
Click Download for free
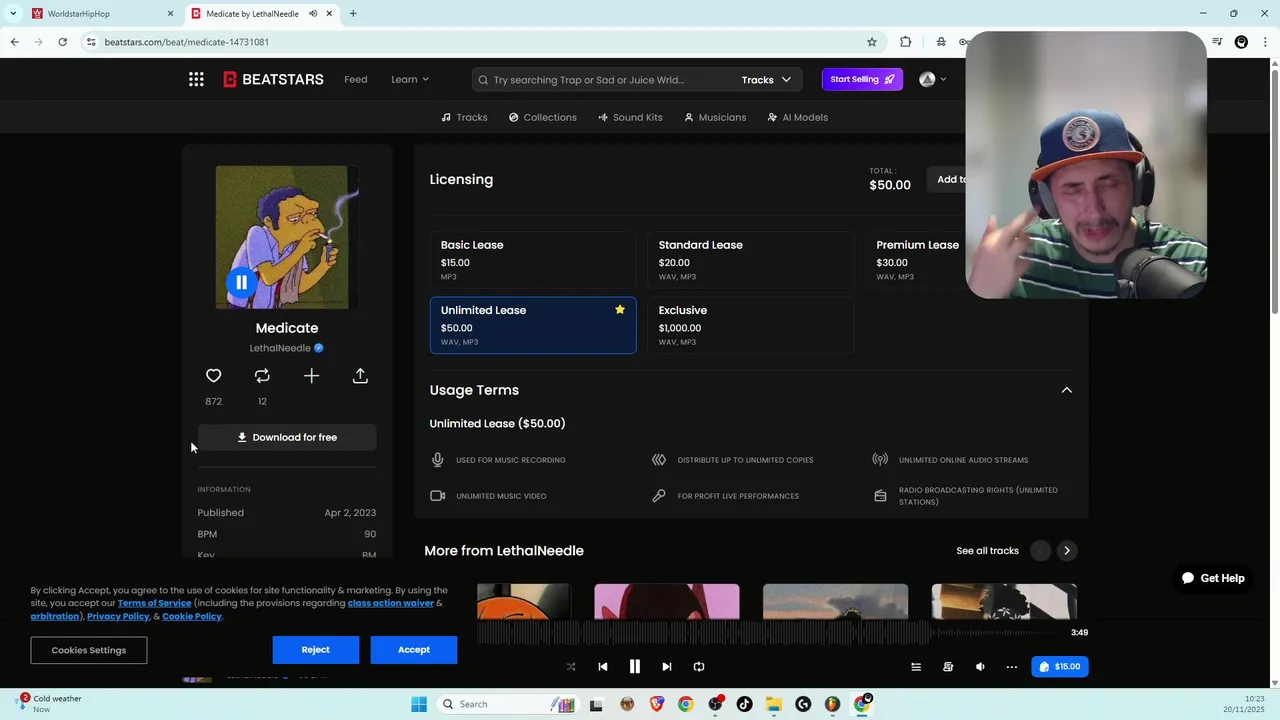point(287,438)
